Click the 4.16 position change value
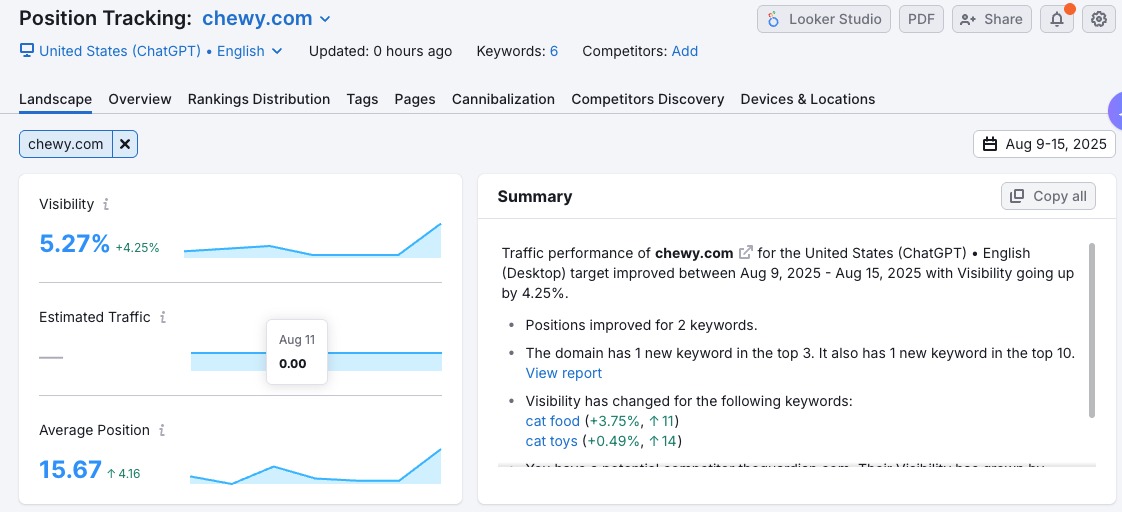The height and width of the screenshot is (512, 1122). (x=123, y=473)
